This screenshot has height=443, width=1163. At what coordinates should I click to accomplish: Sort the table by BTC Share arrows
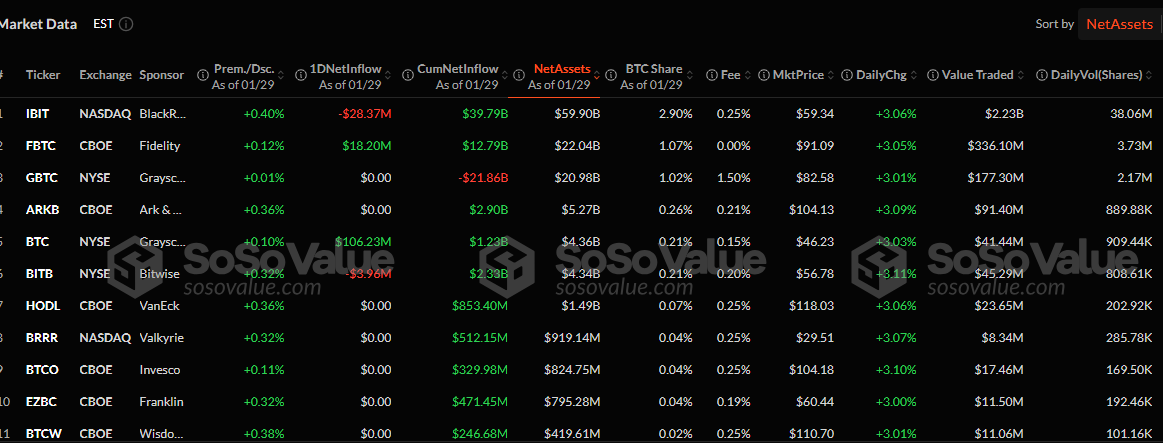[x=691, y=75]
